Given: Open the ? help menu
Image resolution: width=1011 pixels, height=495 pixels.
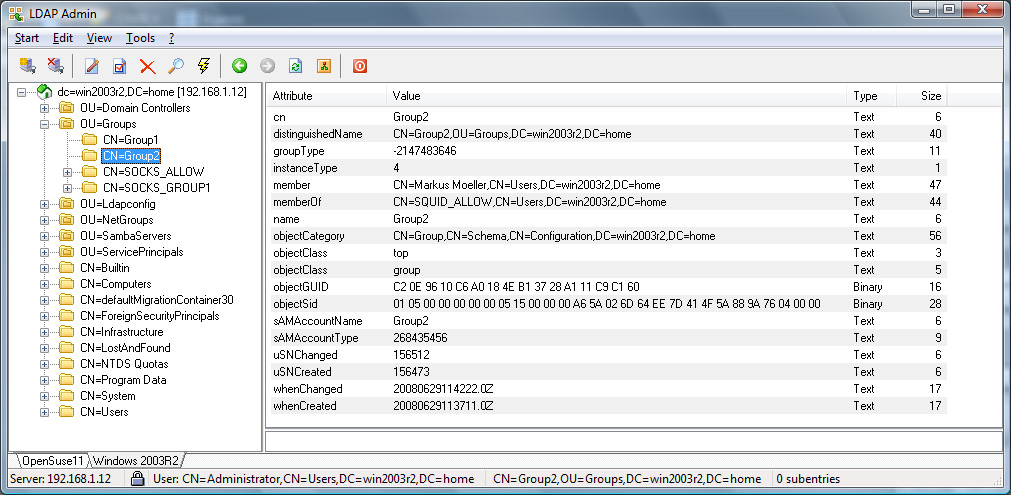Looking at the screenshot, I should tap(172, 38).
